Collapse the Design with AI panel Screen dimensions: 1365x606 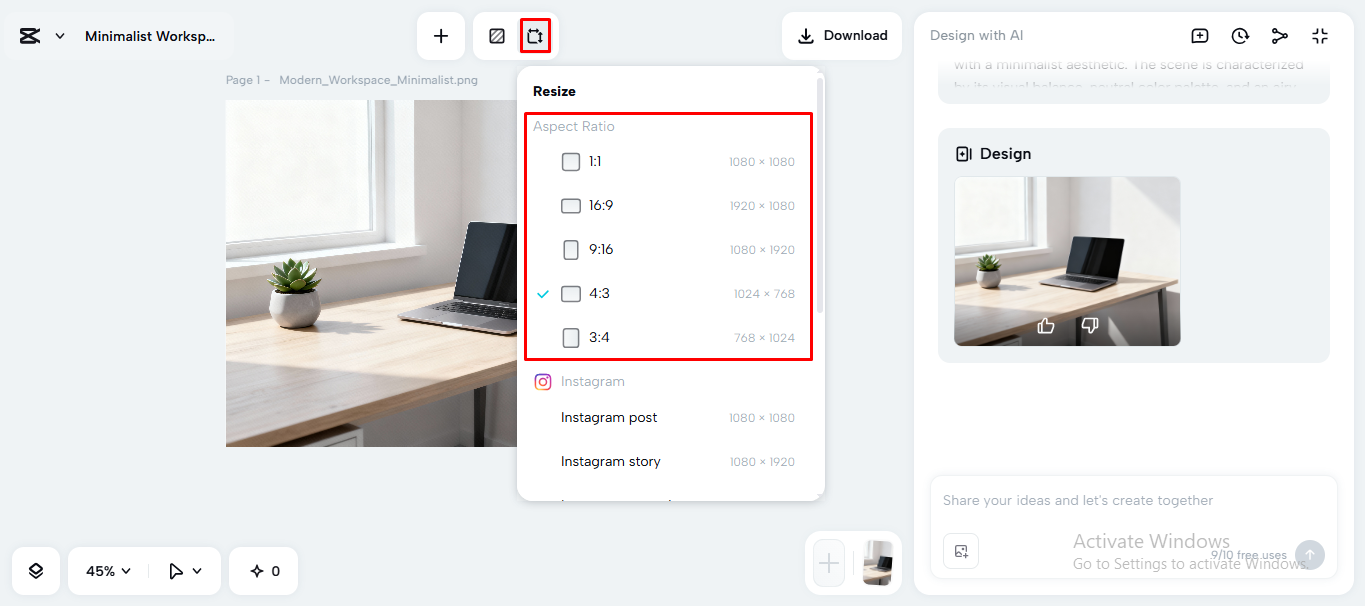point(1320,36)
